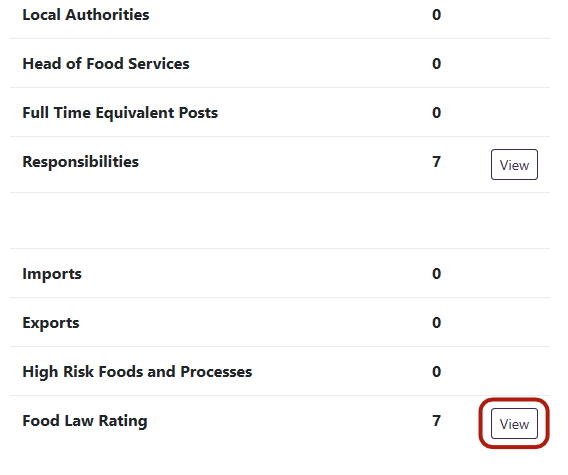Select the Local Authorities row label
The image size is (568, 475).
[x=86, y=15]
